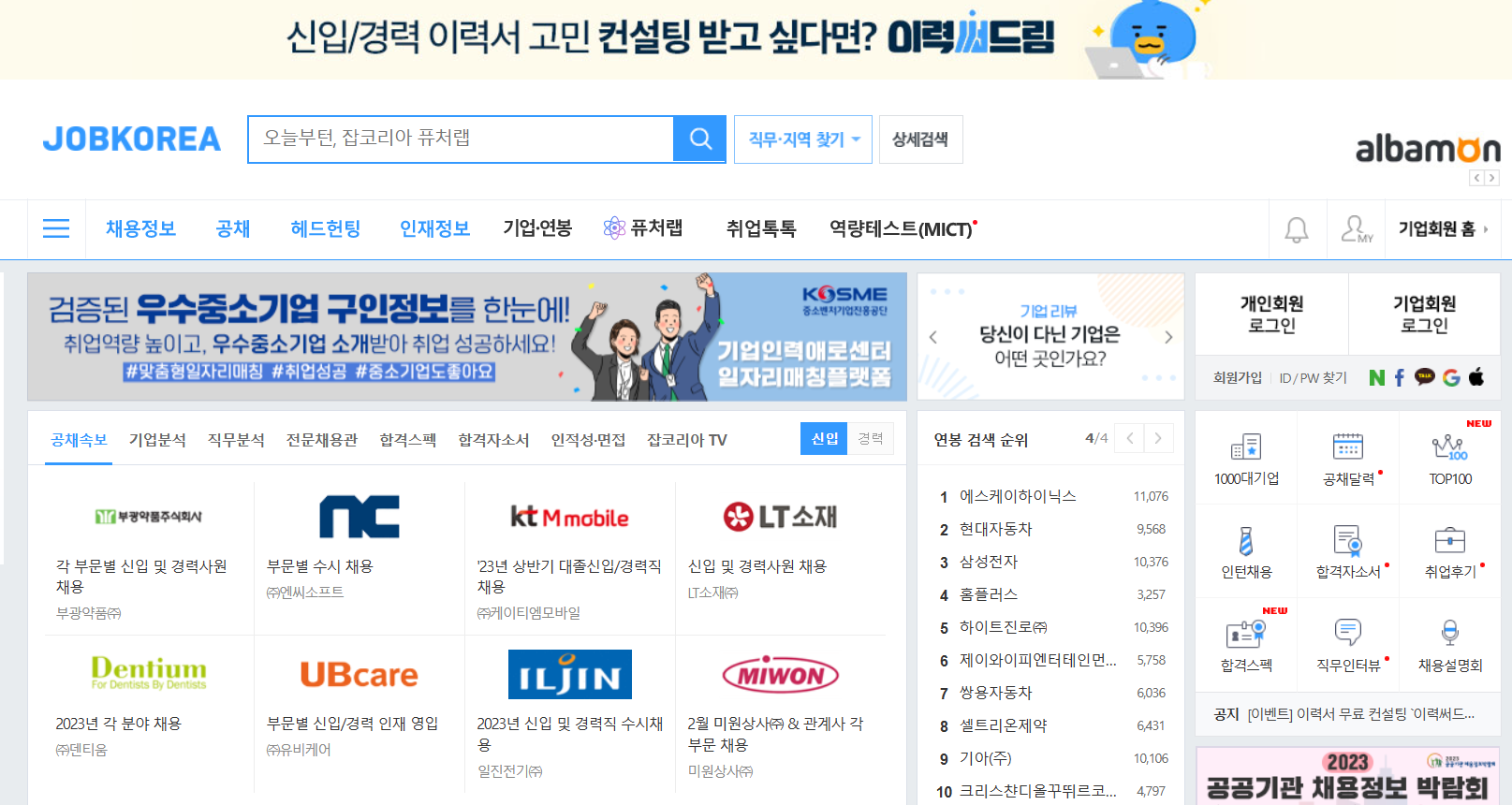Open the 이력서 무료 컨설팅 notice link
The height and width of the screenshot is (805, 1512).
pyautogui.click(x=1361, y=714)
